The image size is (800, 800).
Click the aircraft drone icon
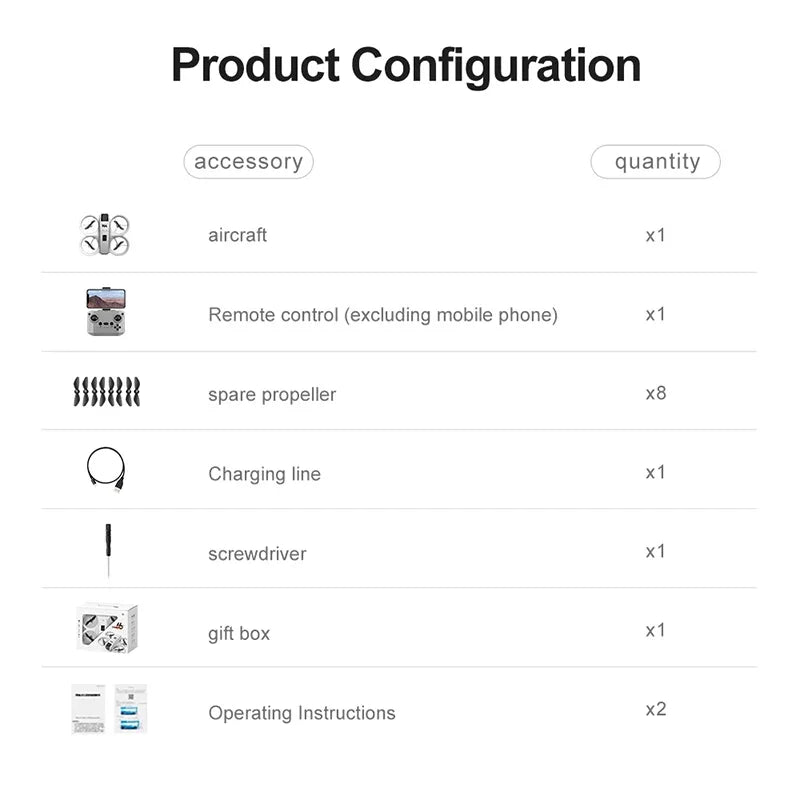[x=105, y=235]
